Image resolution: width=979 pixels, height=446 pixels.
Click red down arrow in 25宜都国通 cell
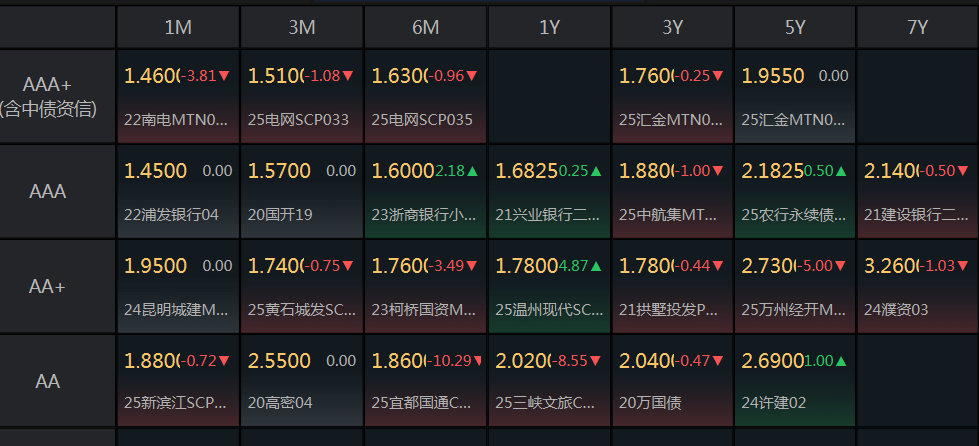pyautogui.click(x=472, y=360)
